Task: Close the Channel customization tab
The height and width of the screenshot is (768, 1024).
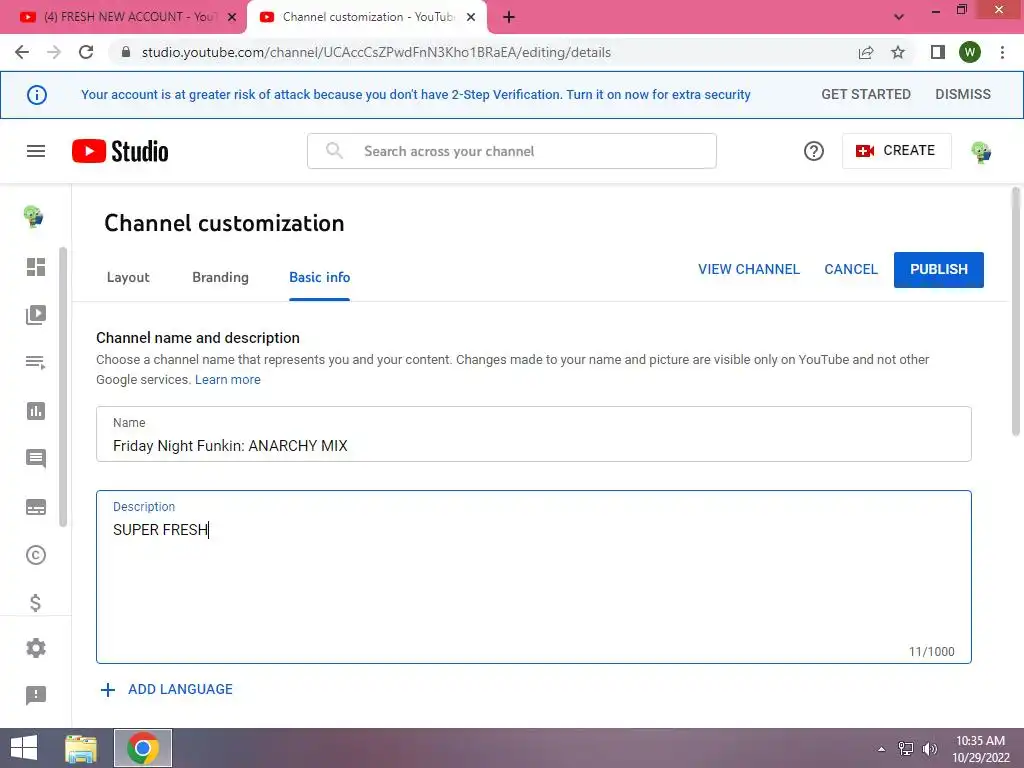Action: [x=471, y=17]
